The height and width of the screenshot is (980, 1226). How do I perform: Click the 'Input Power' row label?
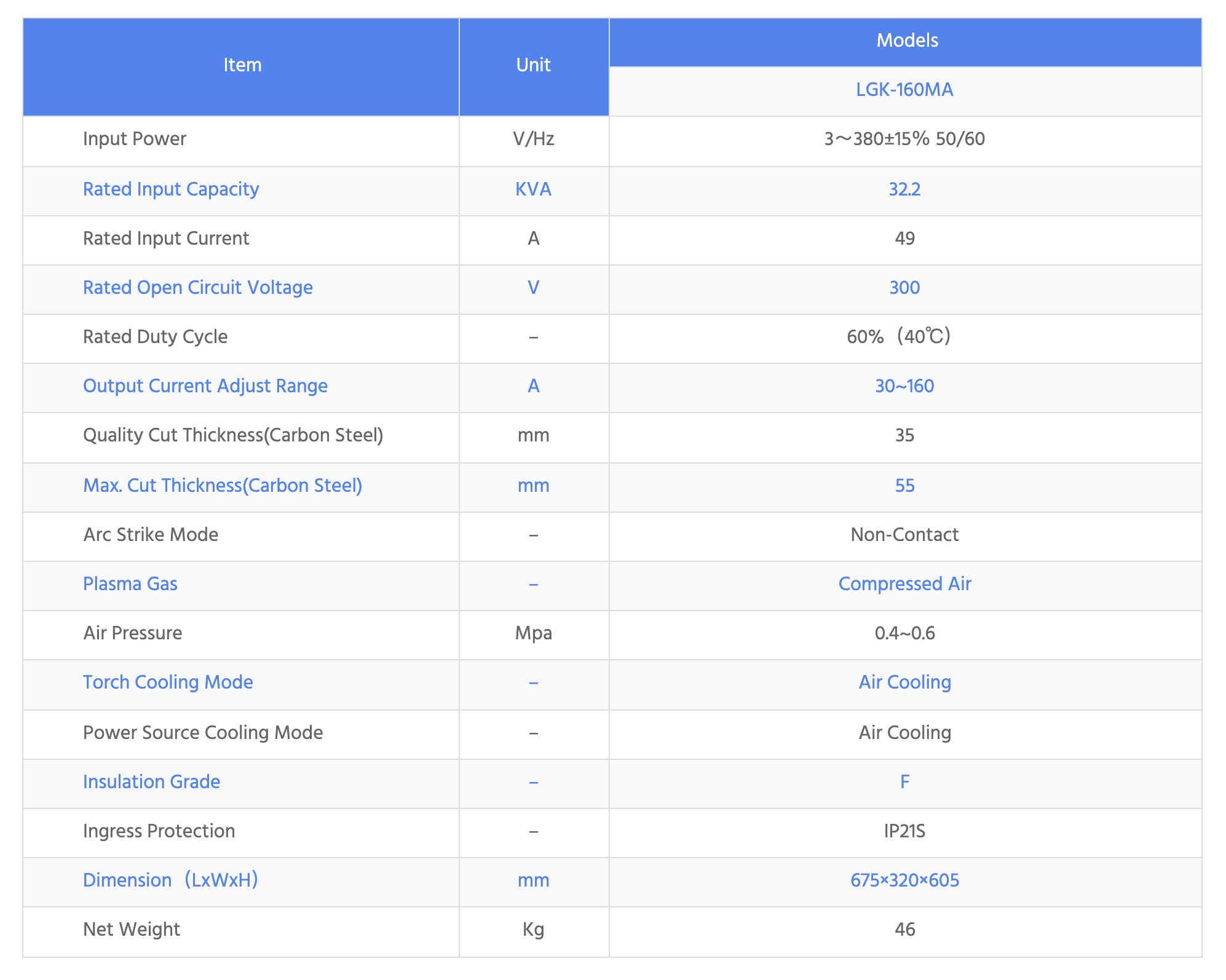coord(135,139)
